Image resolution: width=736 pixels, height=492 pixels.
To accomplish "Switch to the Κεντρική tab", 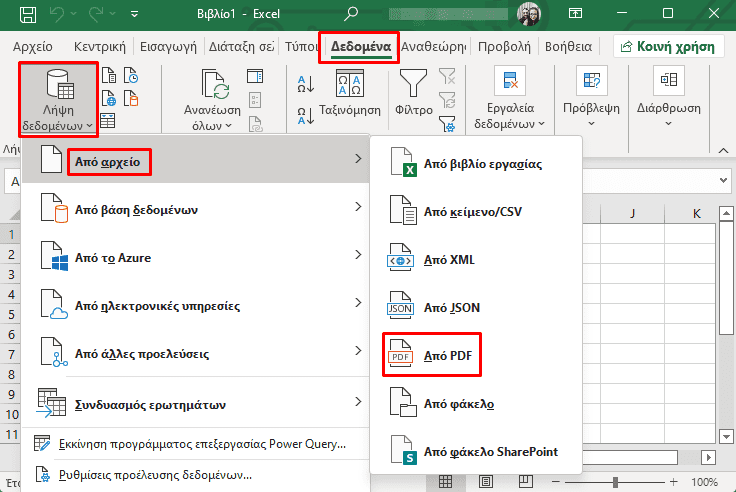I will [x=100, y=46].
